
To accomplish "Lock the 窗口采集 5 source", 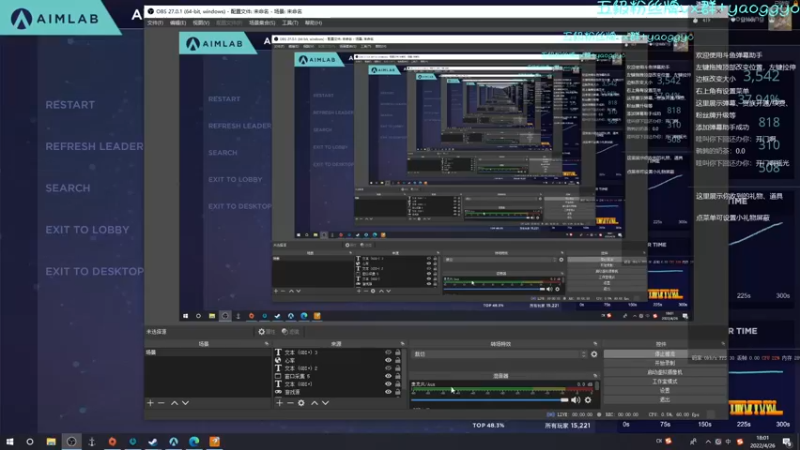I will click(x=398, y=376).
